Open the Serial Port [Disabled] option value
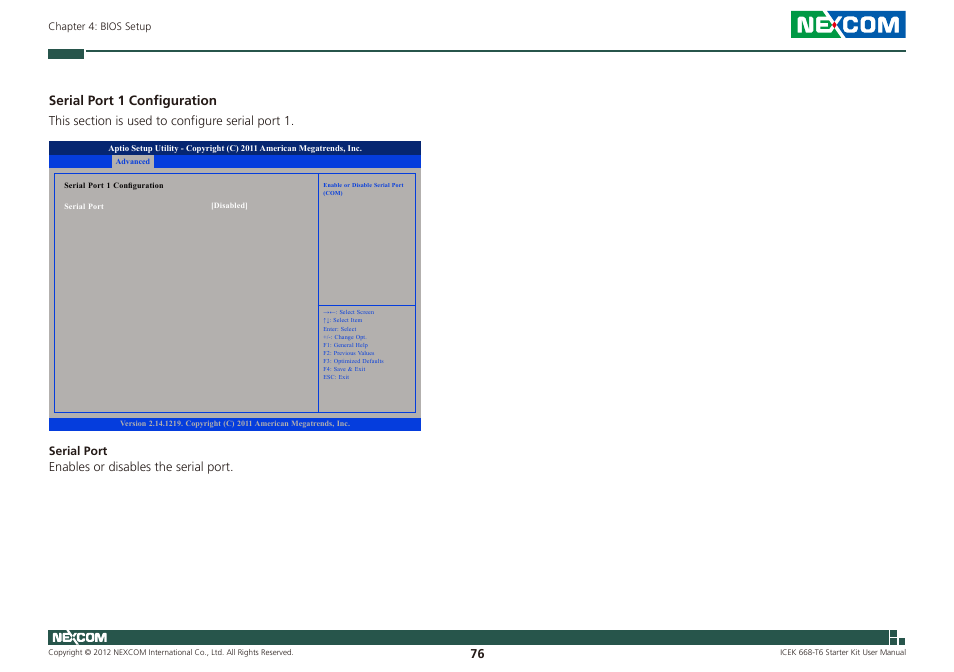 pos(229,206)
